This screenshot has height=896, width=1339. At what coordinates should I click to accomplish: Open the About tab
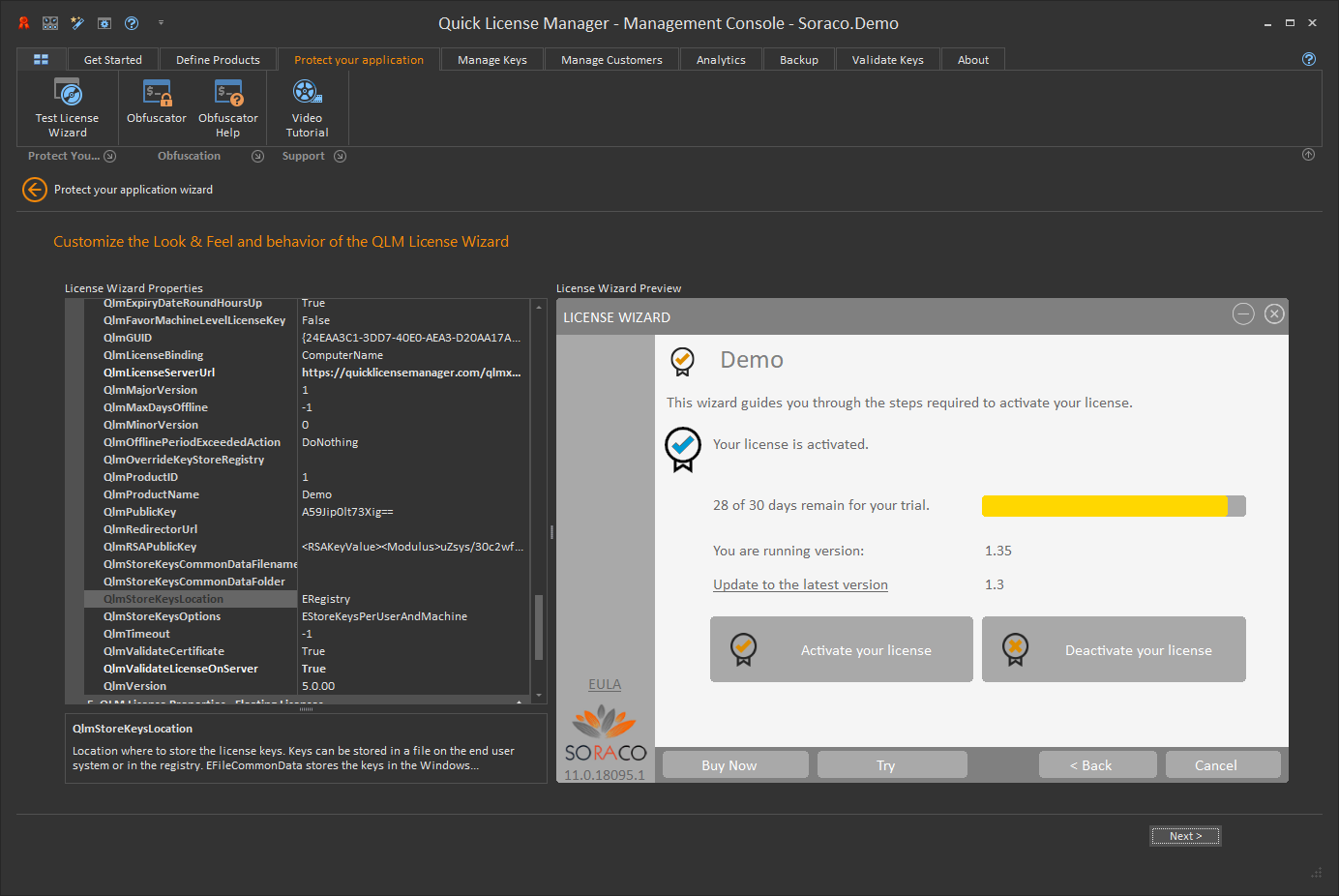[973, 60]
